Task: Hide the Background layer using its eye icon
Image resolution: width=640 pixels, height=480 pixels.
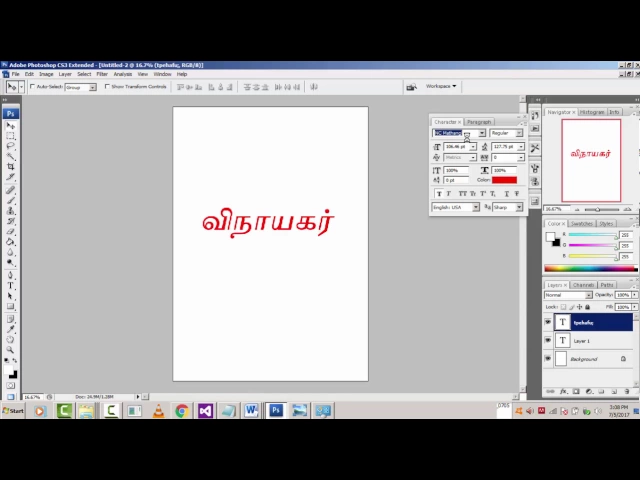Action: click(x=547, y=359)
